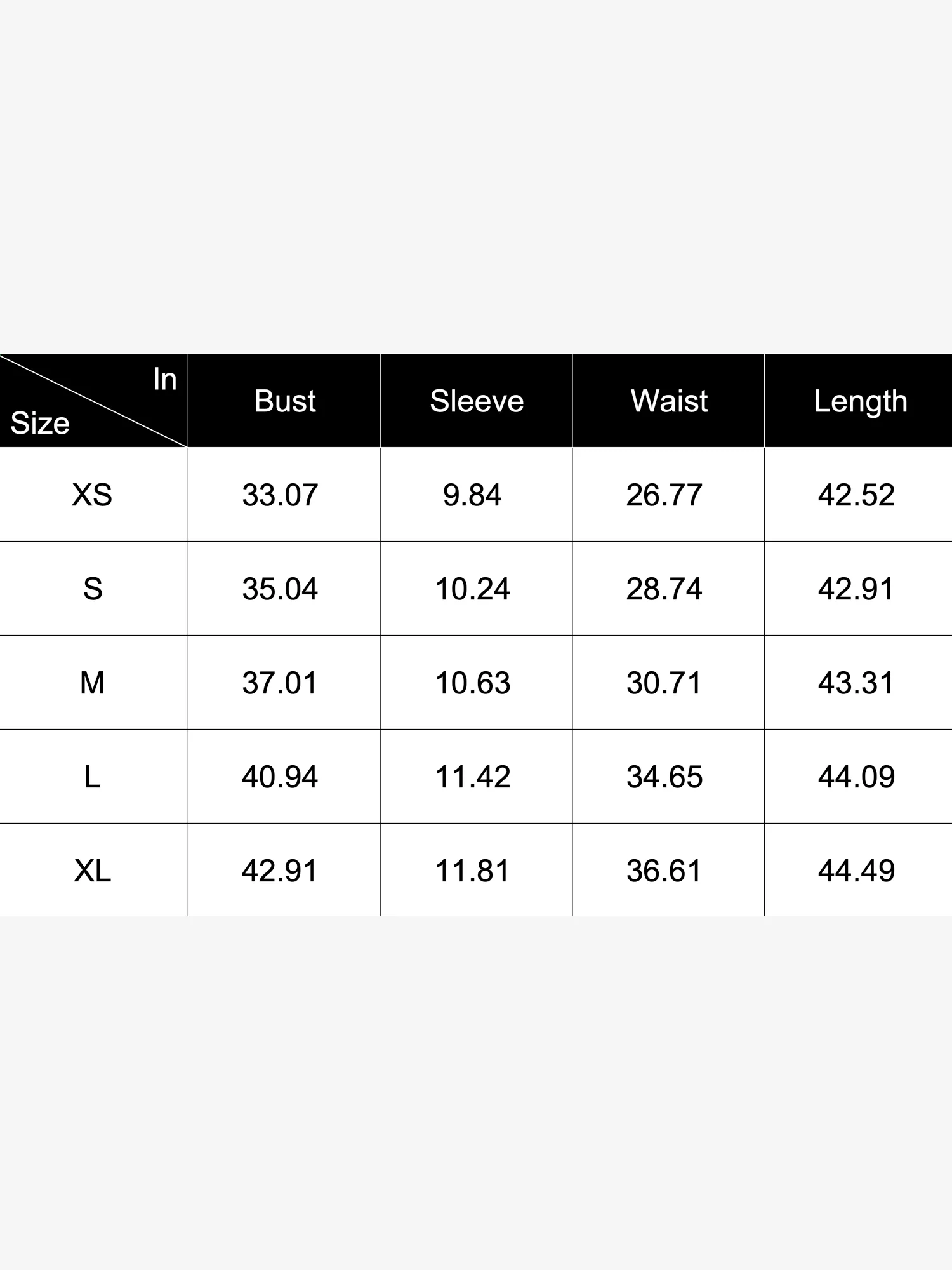Click the L waist value 34.65
This screenshot has width=952, height=1270.
coord(664,777)
